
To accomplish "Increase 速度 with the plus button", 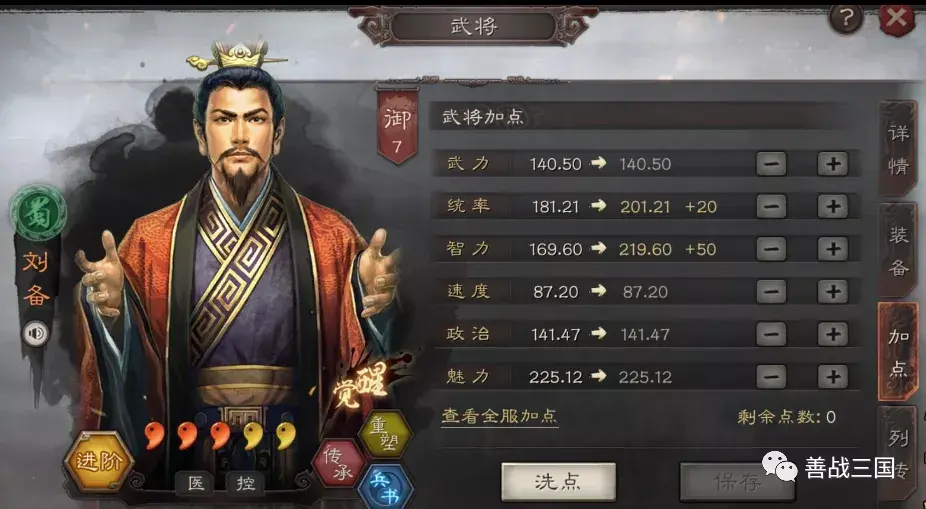I will tap(833, 292).
